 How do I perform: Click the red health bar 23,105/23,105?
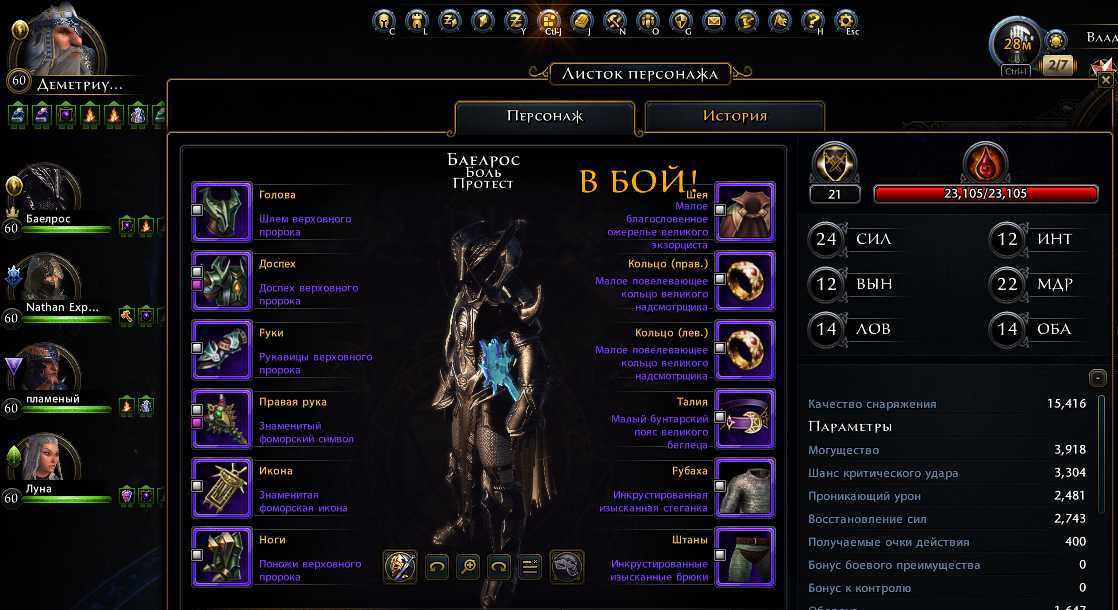985,194
